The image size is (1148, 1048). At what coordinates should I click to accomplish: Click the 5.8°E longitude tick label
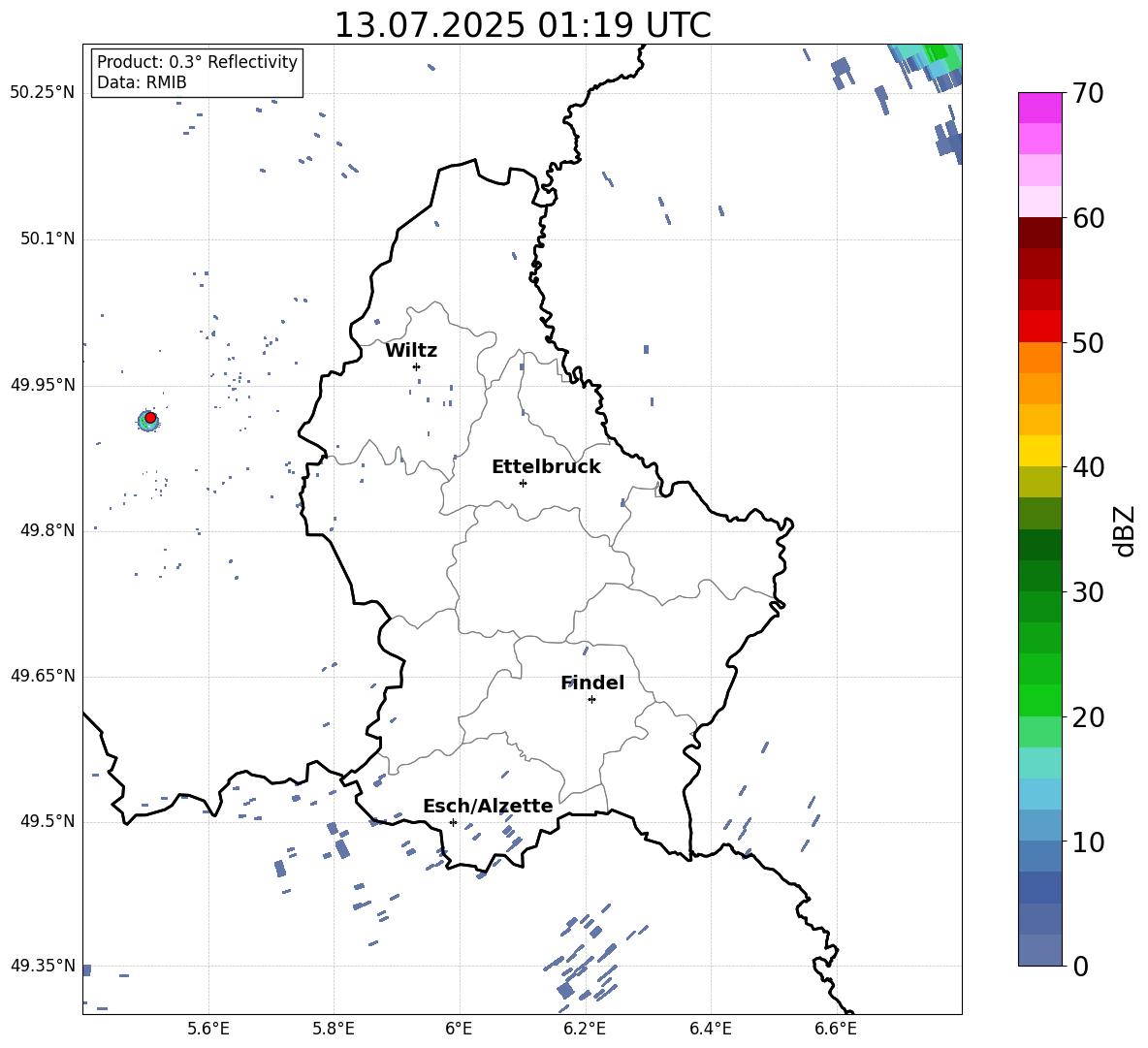(x=334, y=1029)
